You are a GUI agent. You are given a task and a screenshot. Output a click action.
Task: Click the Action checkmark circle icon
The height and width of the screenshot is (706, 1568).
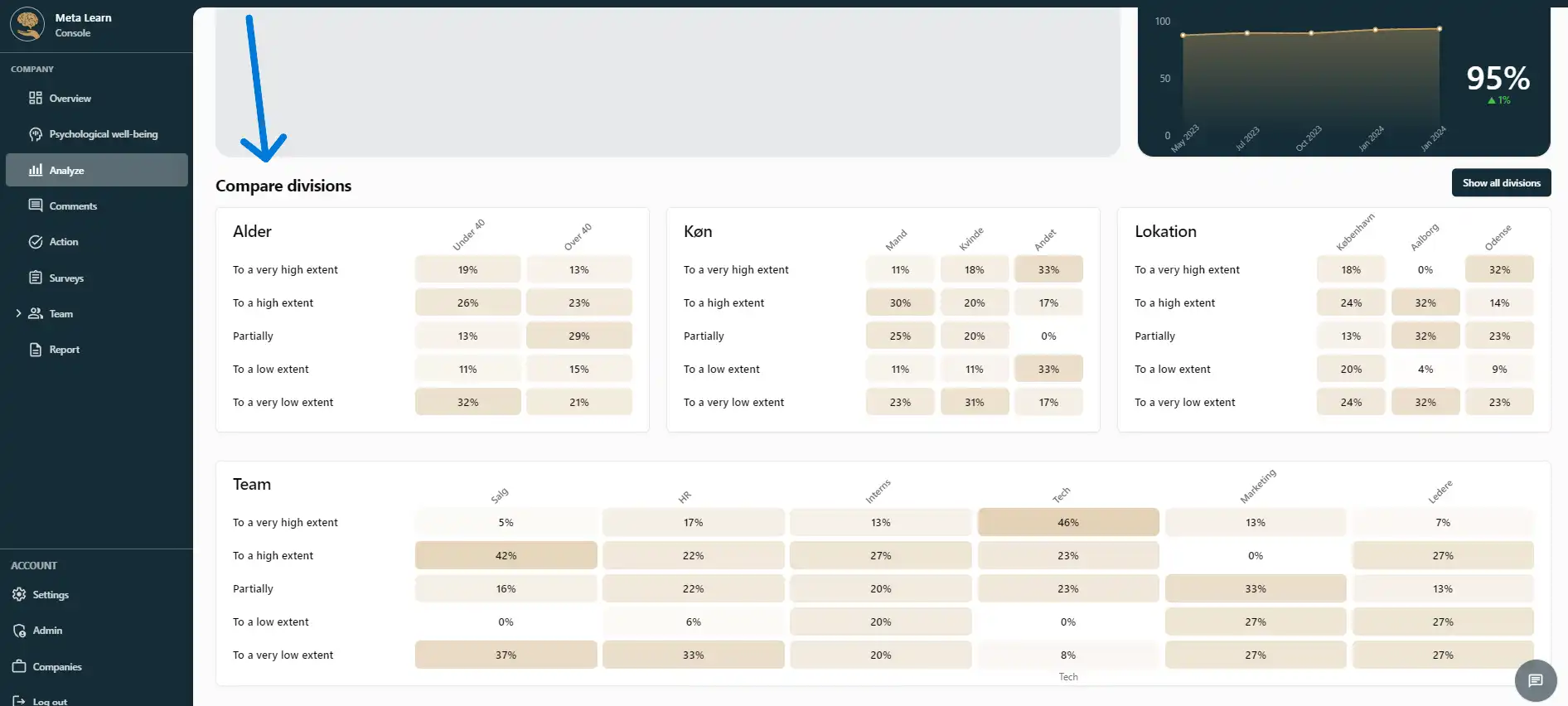36,242
